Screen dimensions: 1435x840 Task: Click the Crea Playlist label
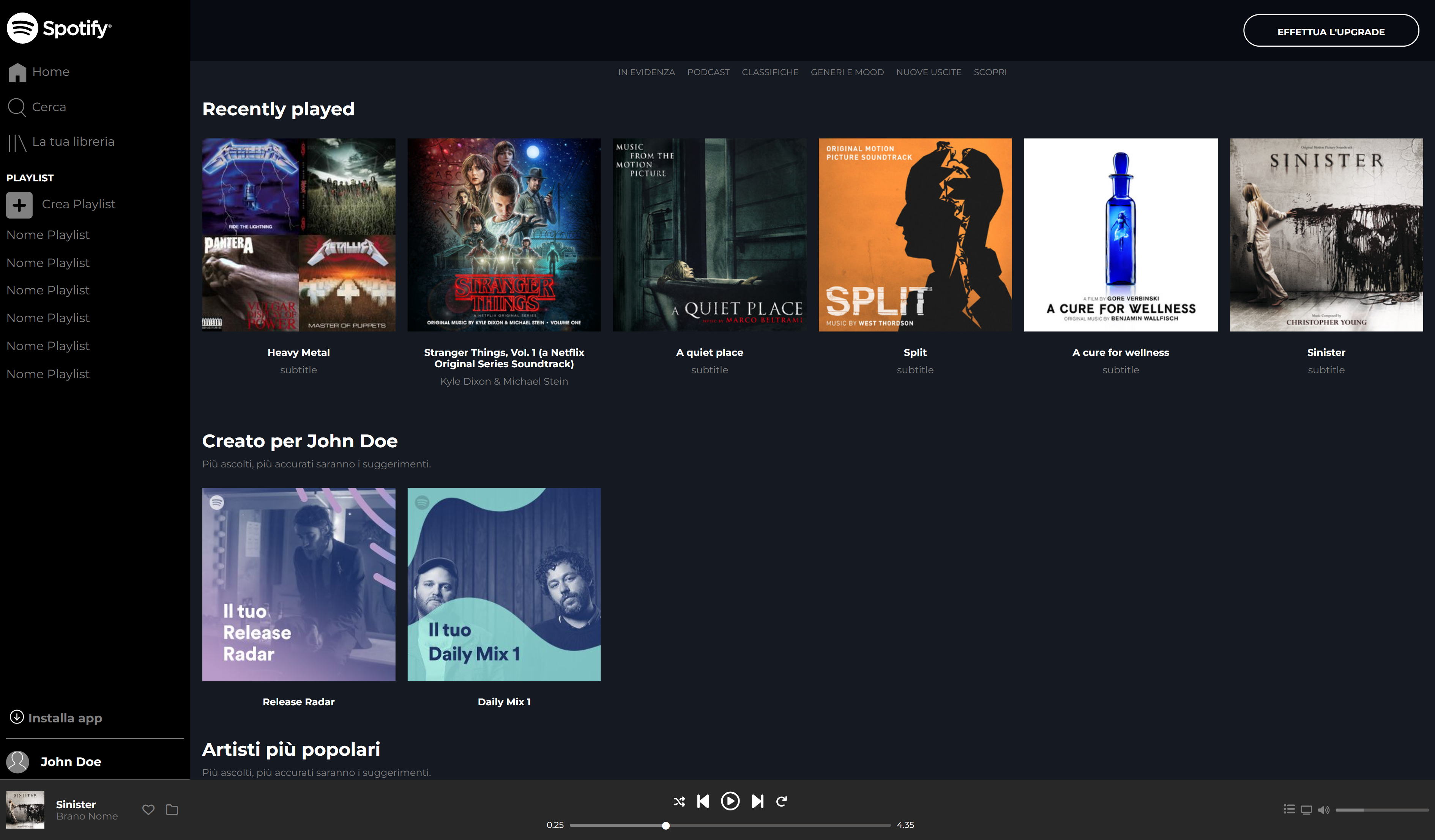(x=79, y=204)
